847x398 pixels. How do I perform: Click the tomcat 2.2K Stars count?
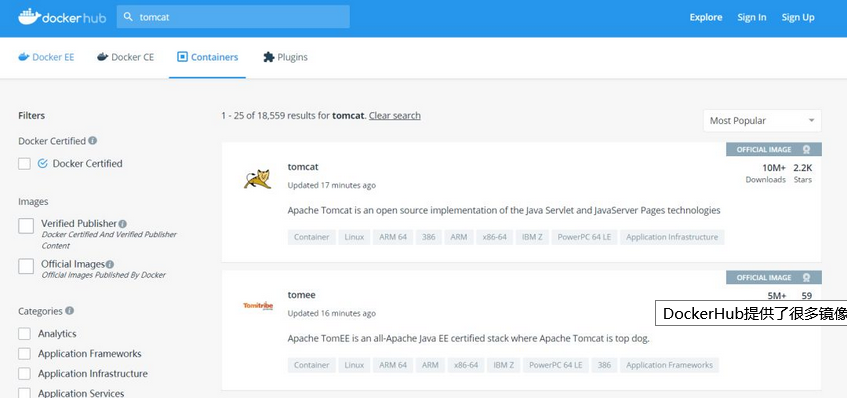(x=803, y=173)
